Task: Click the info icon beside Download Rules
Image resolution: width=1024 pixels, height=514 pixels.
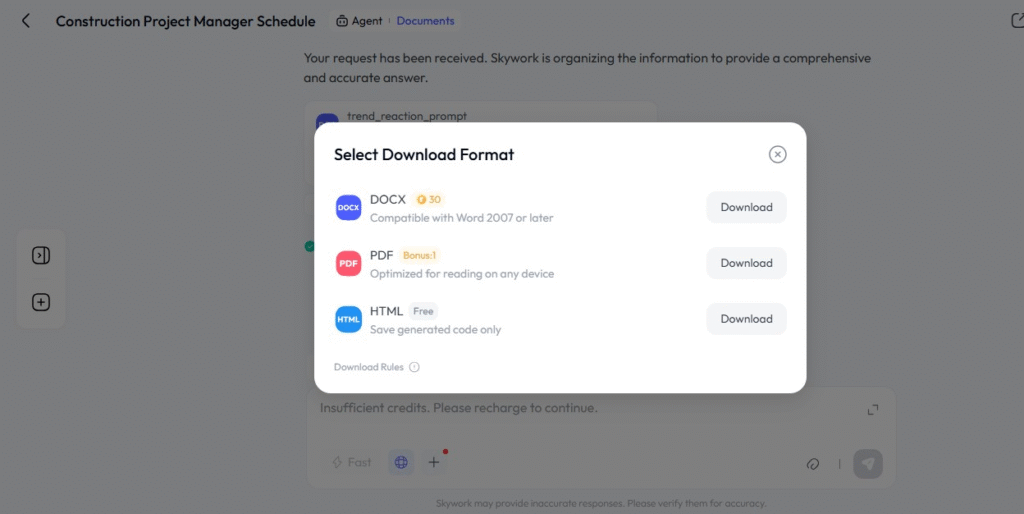Action: (x=414, y=367)
